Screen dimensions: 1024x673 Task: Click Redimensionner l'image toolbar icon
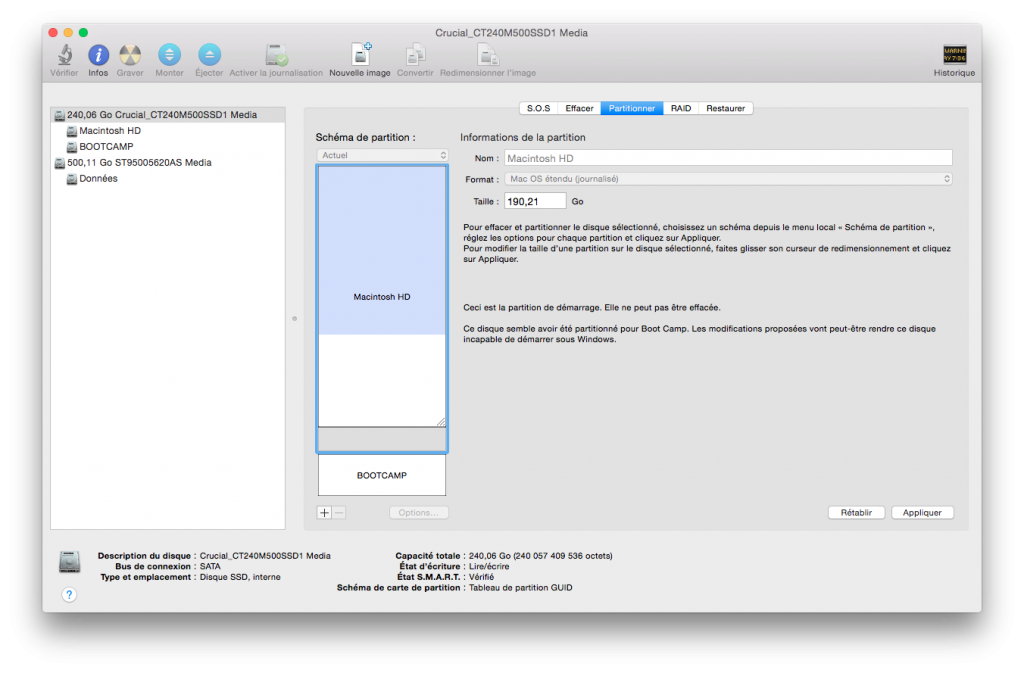coord(488,55)
